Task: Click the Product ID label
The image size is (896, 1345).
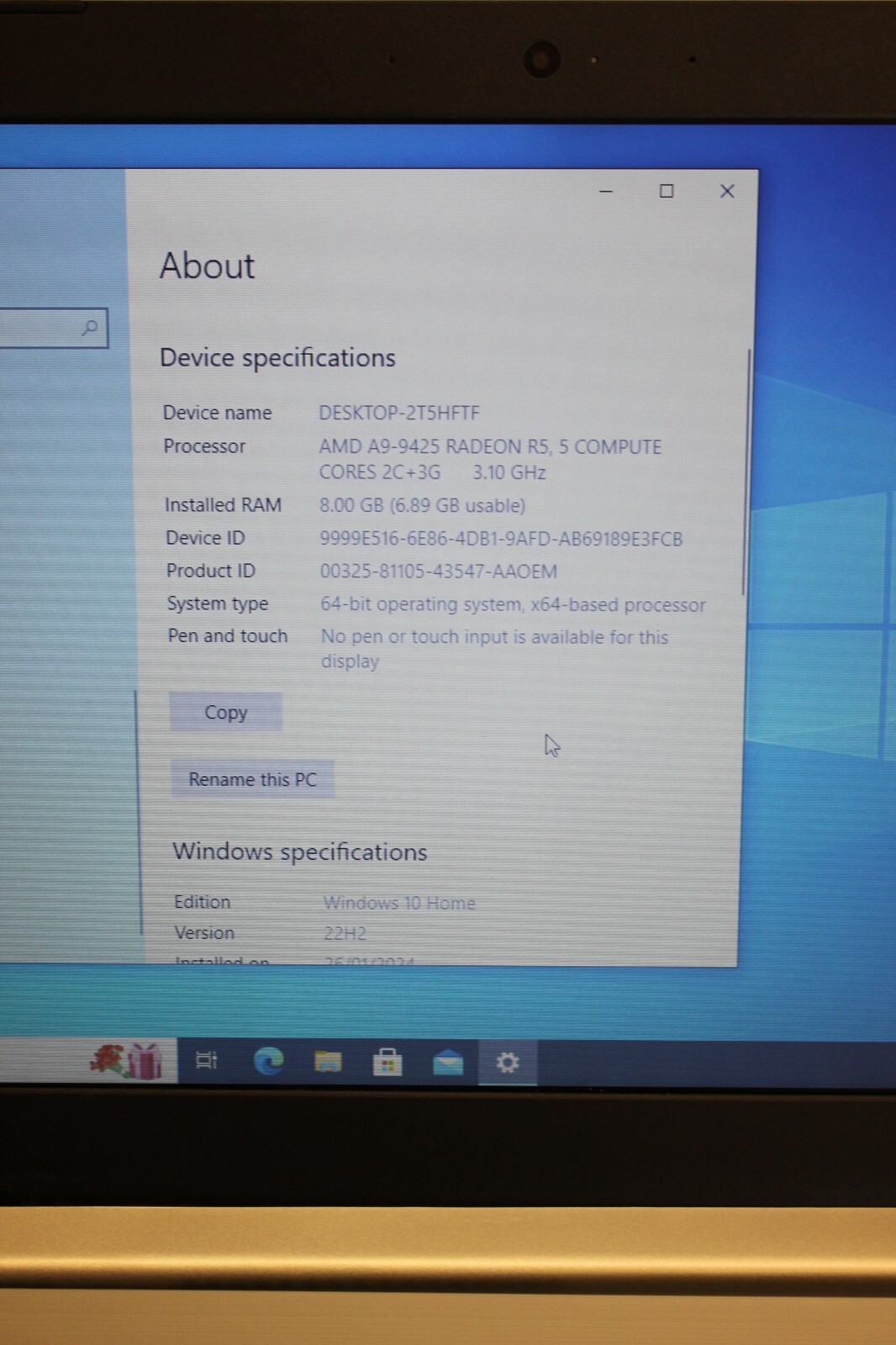Action: (210, 571)
